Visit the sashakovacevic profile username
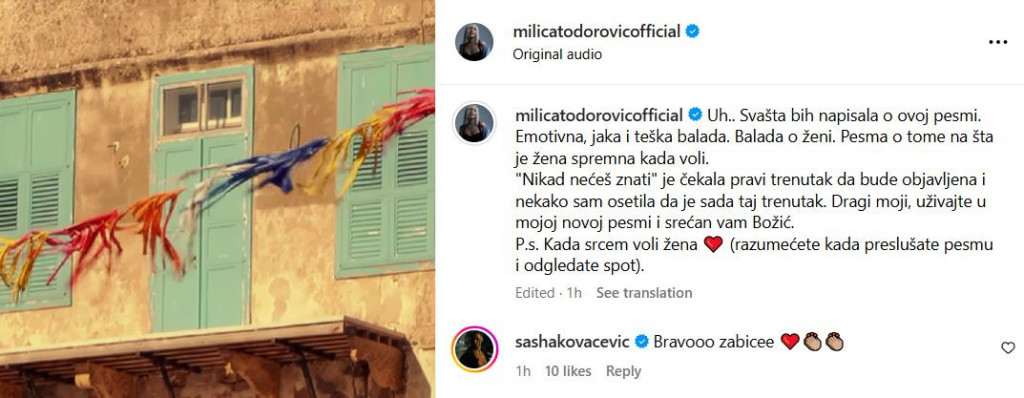This screenshot has height=398, width=1024. point(572,341)
